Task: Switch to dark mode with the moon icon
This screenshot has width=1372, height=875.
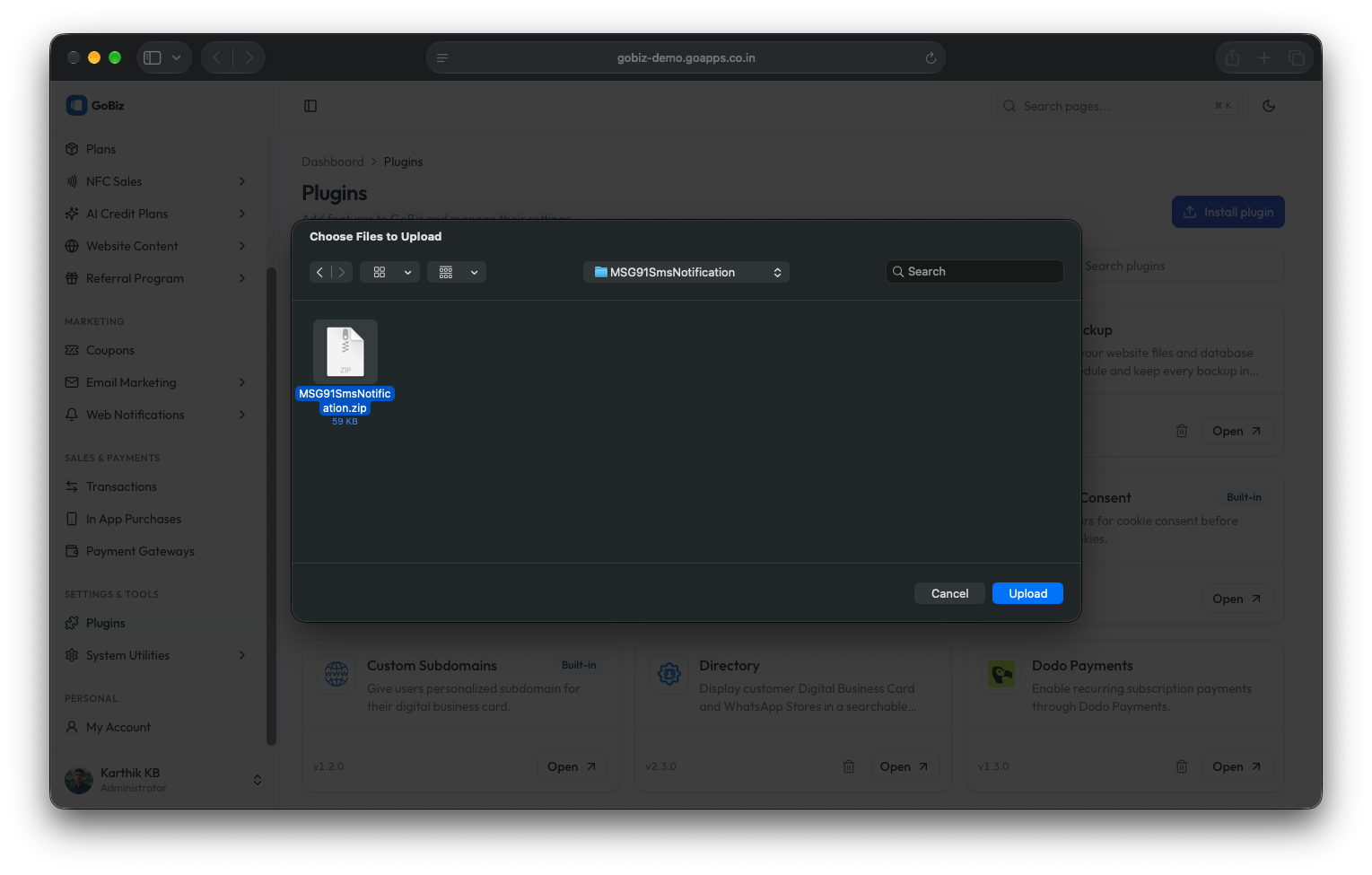Action: 1269,106
